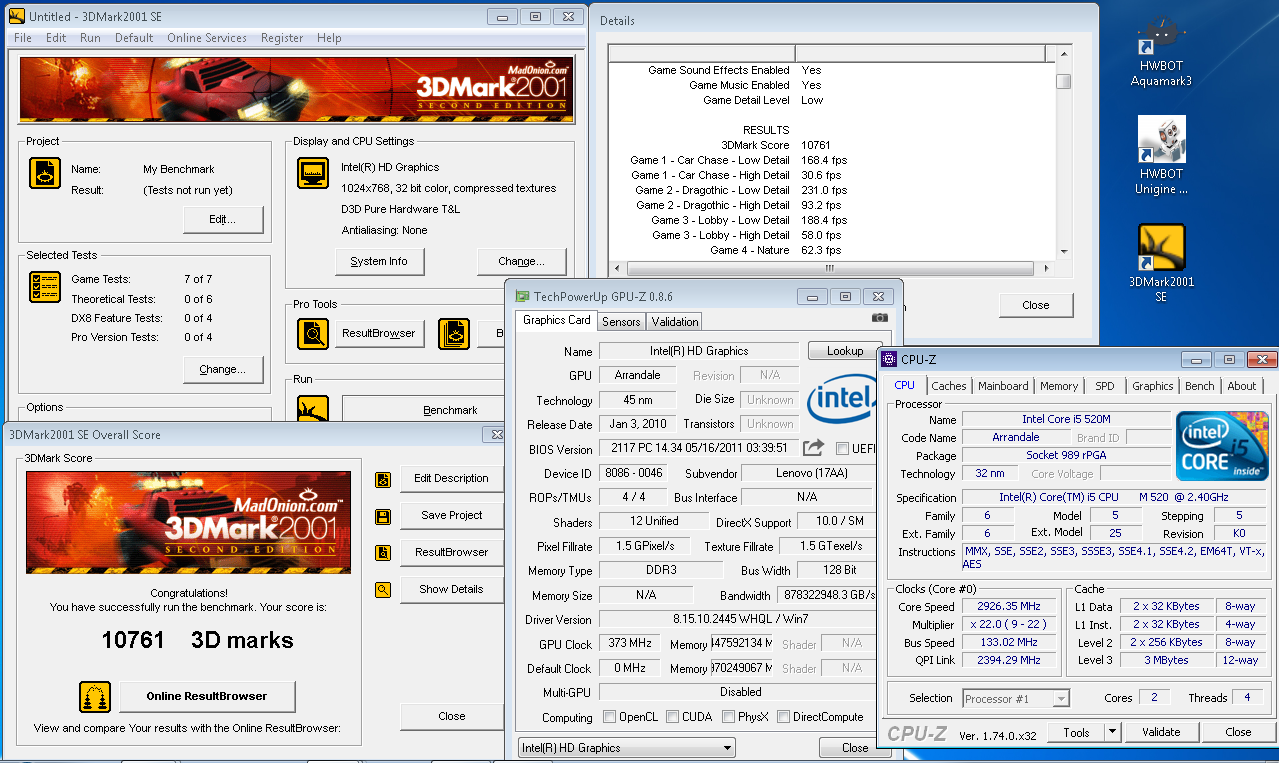Click the magnifier icon beside Show Details
The width and height of the screenshot is (1279, 763).
pos(383,590)
